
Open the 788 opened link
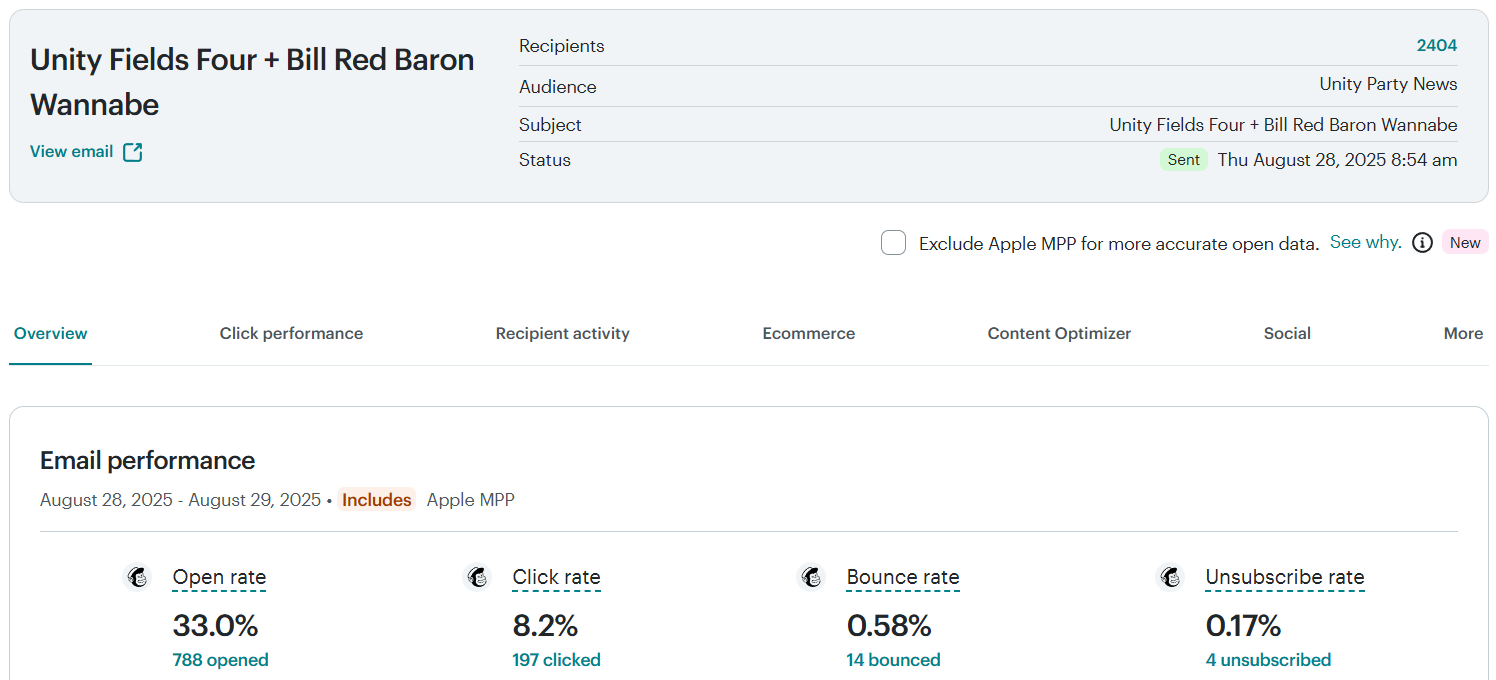(220, 660)
